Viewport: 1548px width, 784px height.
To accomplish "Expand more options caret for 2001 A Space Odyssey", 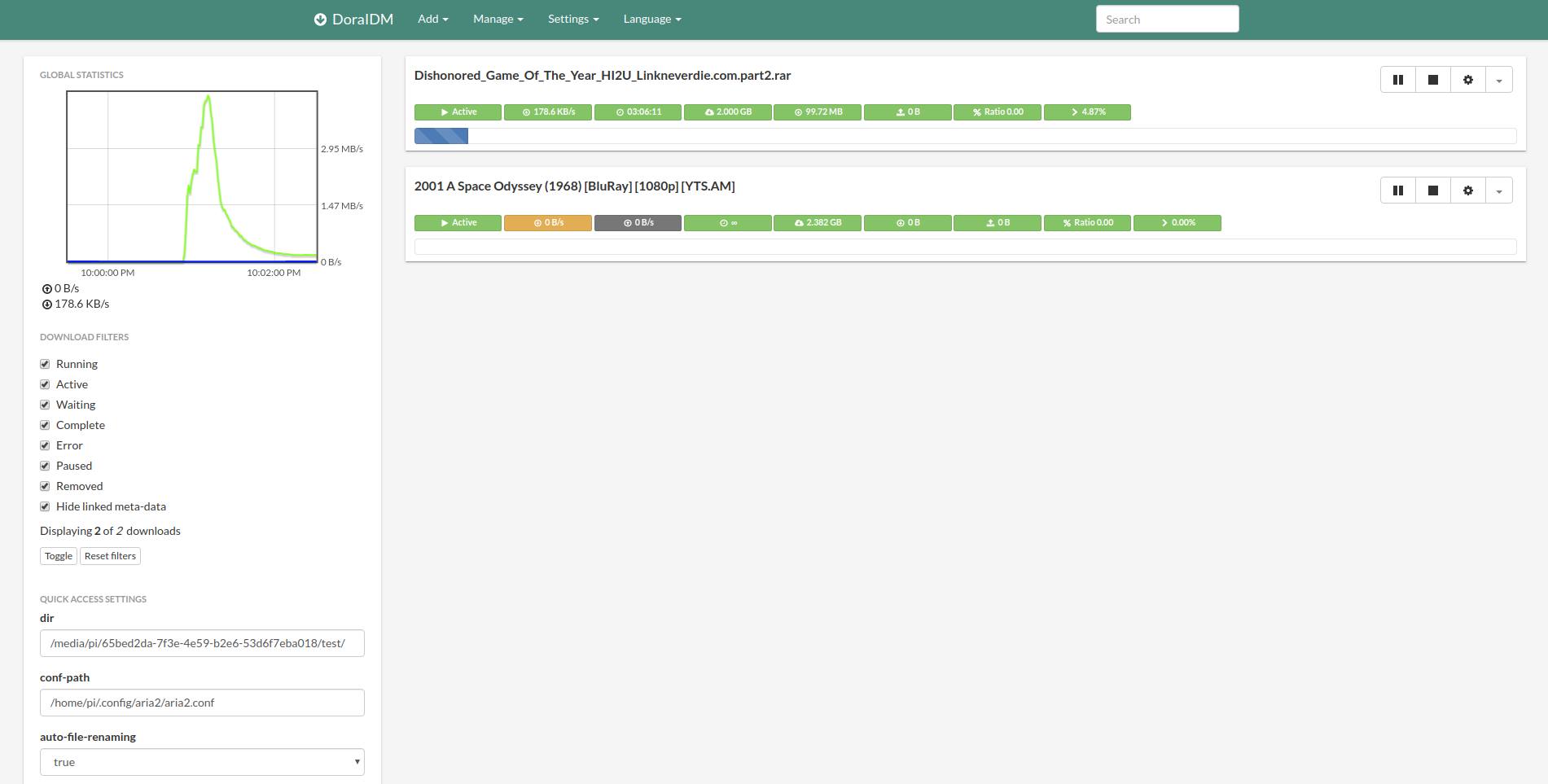I will point(1499,191).
